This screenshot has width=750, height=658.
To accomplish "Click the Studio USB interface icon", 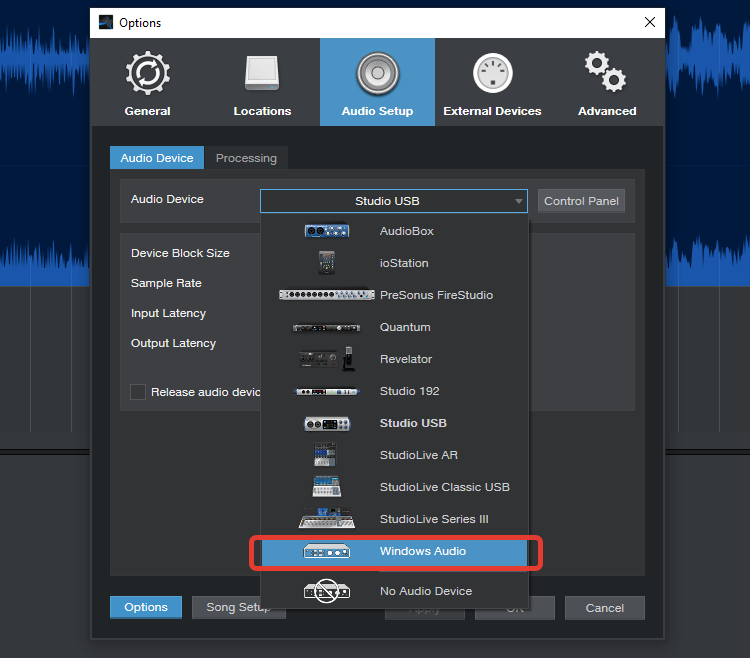I will click(x=327, y=424).
